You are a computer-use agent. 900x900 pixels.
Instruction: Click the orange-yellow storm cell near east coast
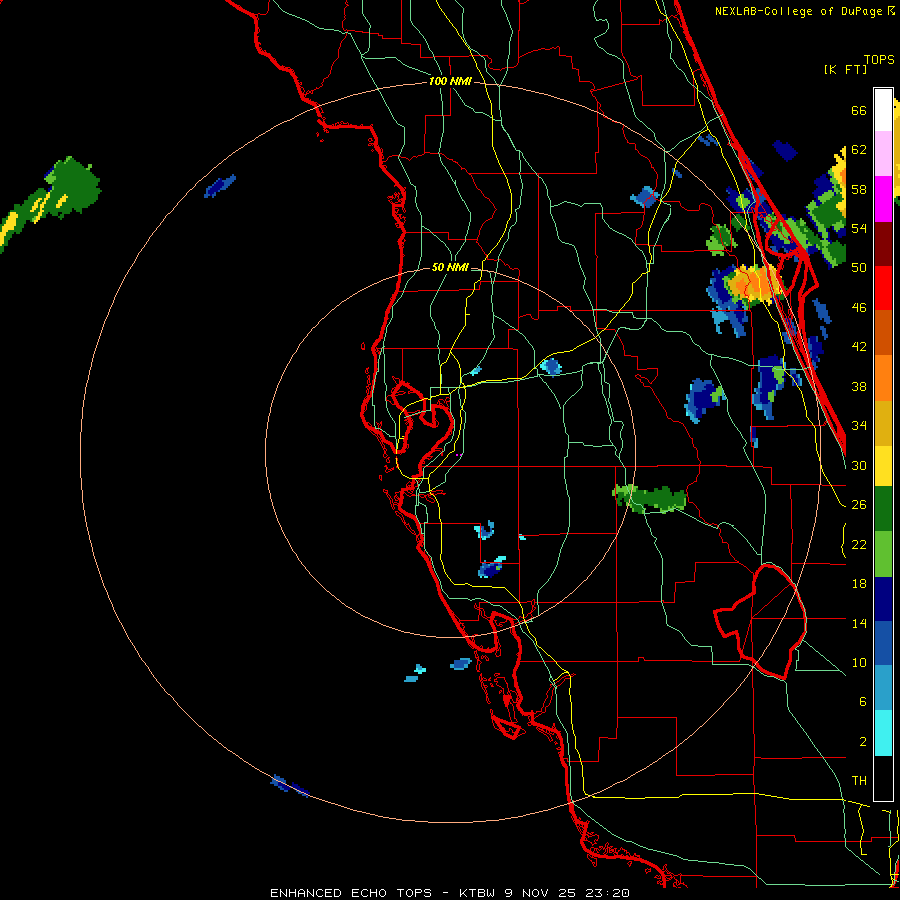pos(753,284)
